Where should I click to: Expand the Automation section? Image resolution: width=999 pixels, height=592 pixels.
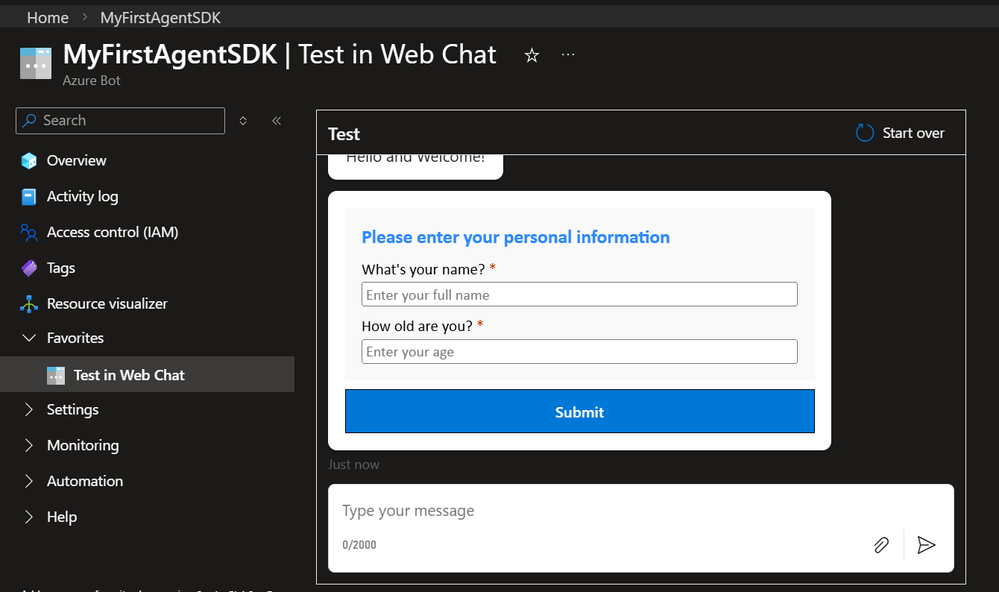29,481
